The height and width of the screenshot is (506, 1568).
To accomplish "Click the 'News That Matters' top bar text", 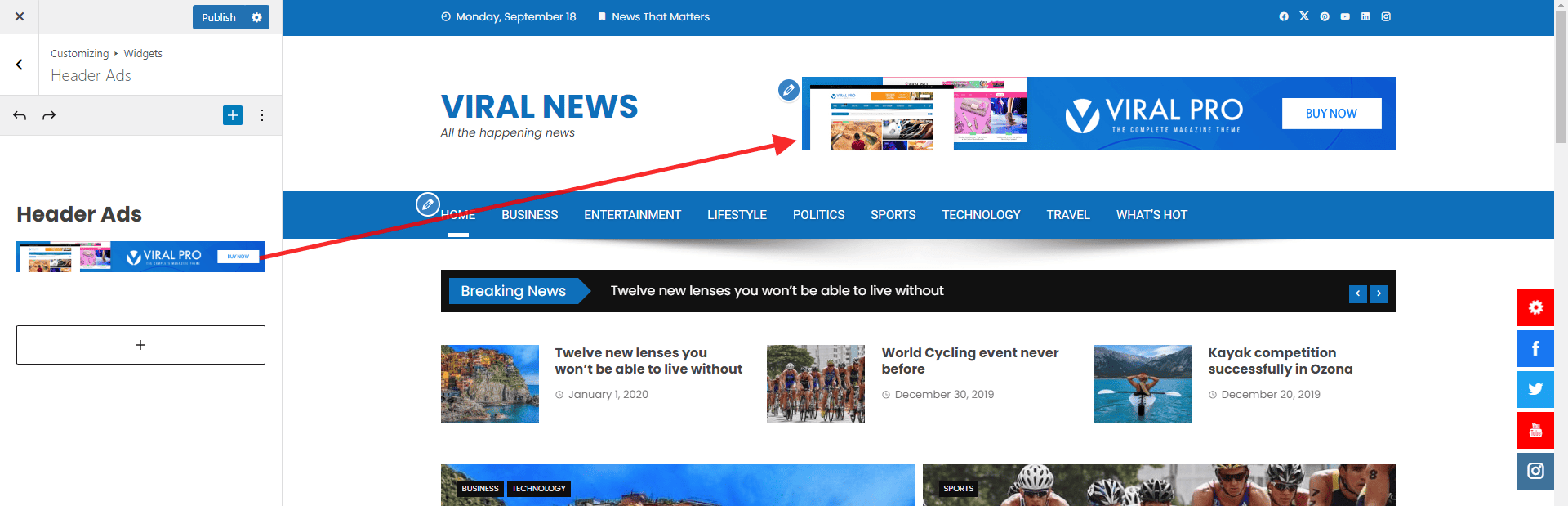I will [x=661, y=16].
